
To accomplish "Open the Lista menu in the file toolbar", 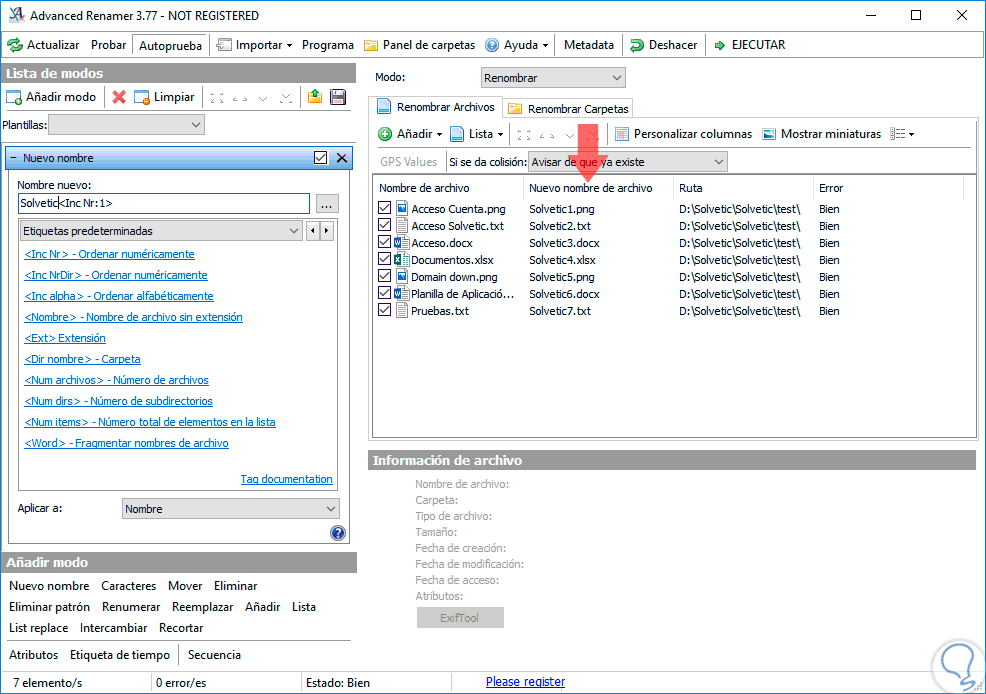I will (x=477, y=134).
